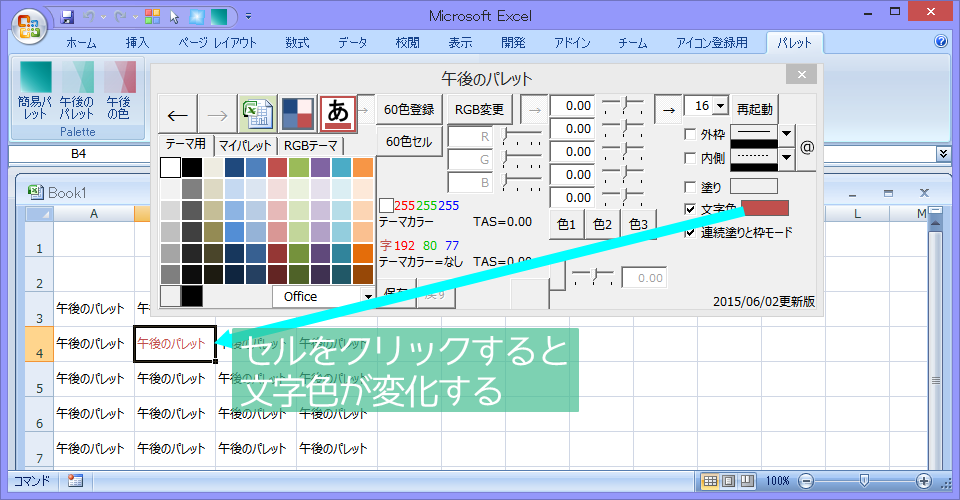Click the Save icon in quick access toolbar
Viewport: 960px width, 500px height.
tap(67, 17)
